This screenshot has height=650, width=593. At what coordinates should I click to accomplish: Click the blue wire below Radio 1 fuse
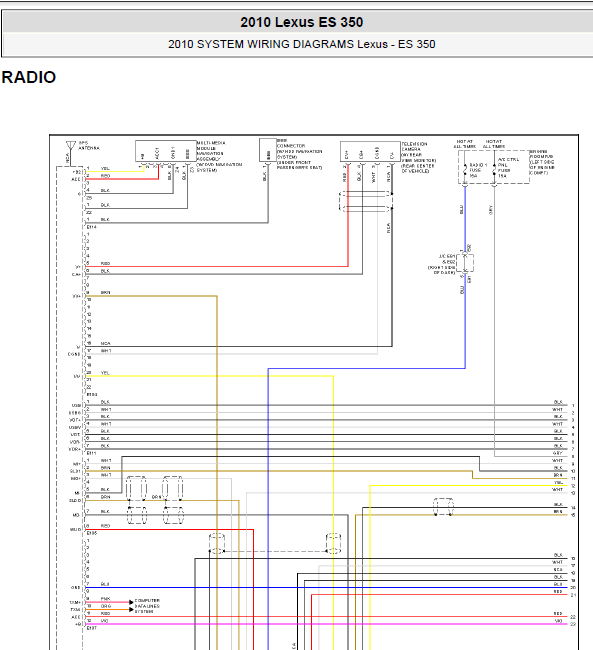[465, 218]
